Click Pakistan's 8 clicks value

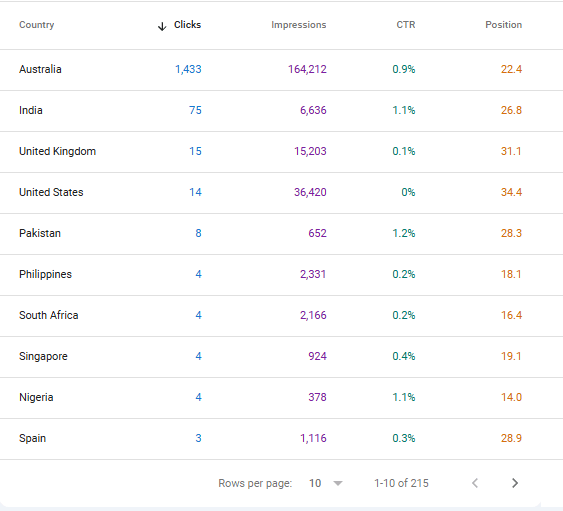tap(199, 233)
